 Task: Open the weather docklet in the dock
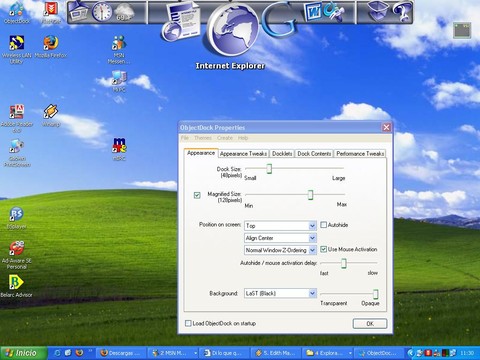click(124, 13)
